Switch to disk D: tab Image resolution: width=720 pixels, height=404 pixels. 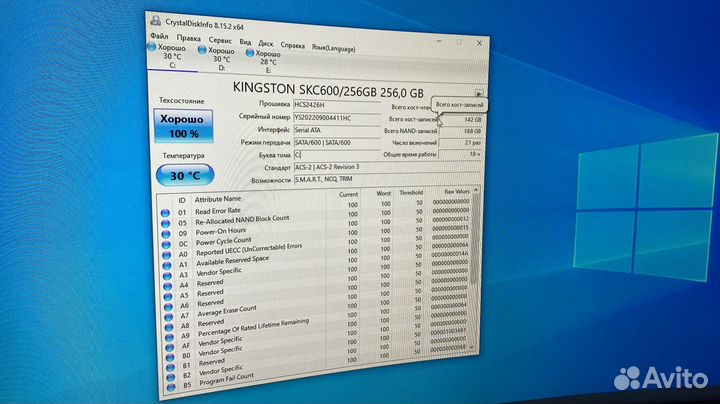coord(221,59)
